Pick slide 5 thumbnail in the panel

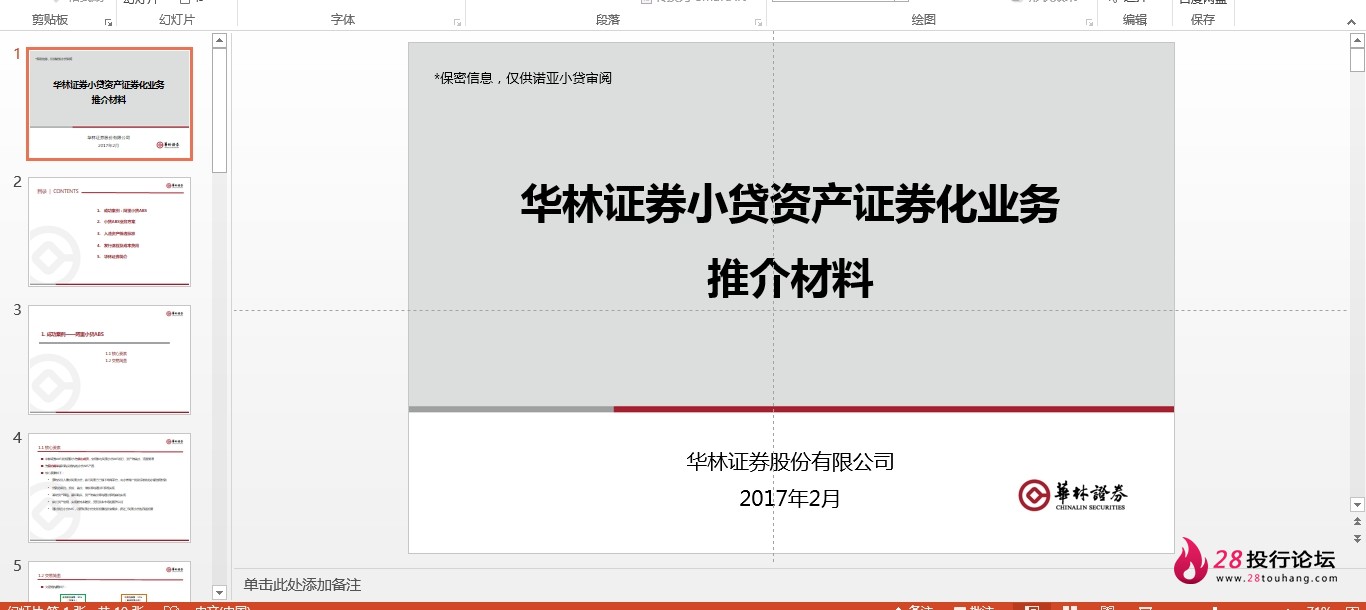[110, 580]
